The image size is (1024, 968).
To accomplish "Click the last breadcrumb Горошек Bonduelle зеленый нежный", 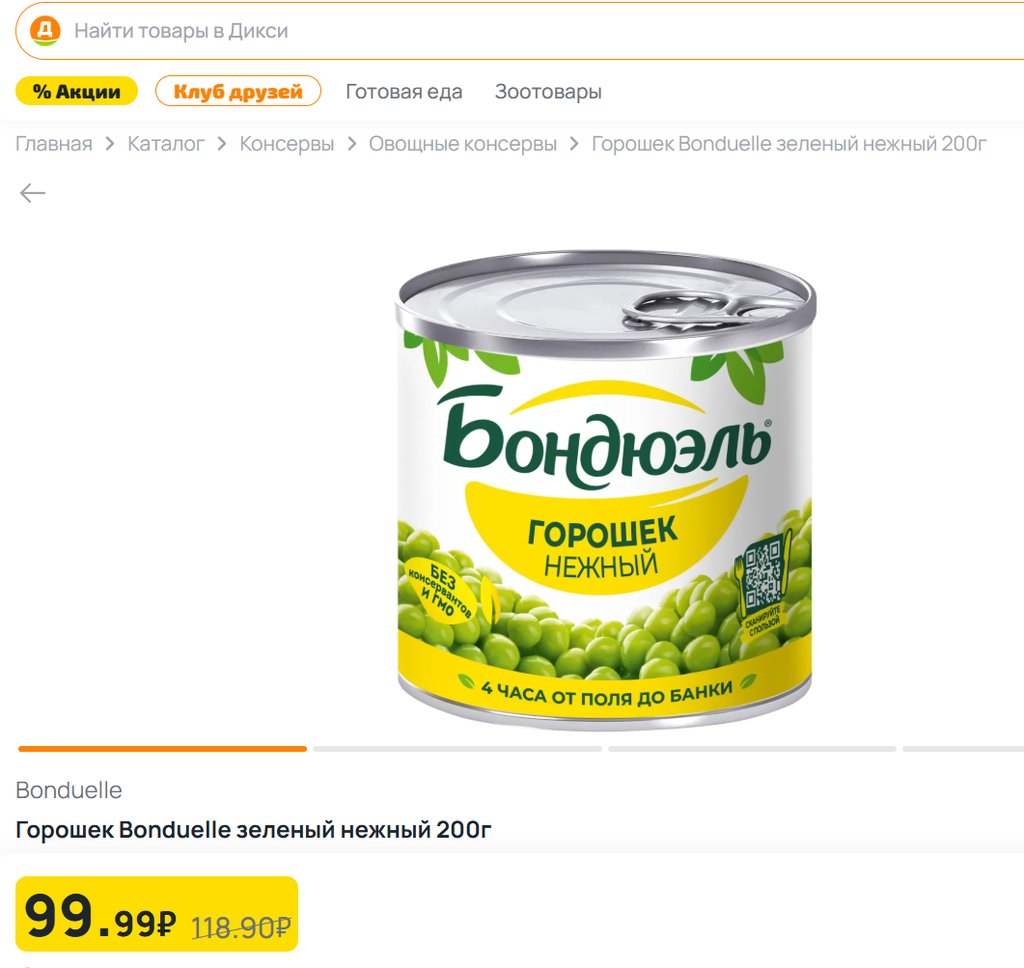I will pos(789,144).
